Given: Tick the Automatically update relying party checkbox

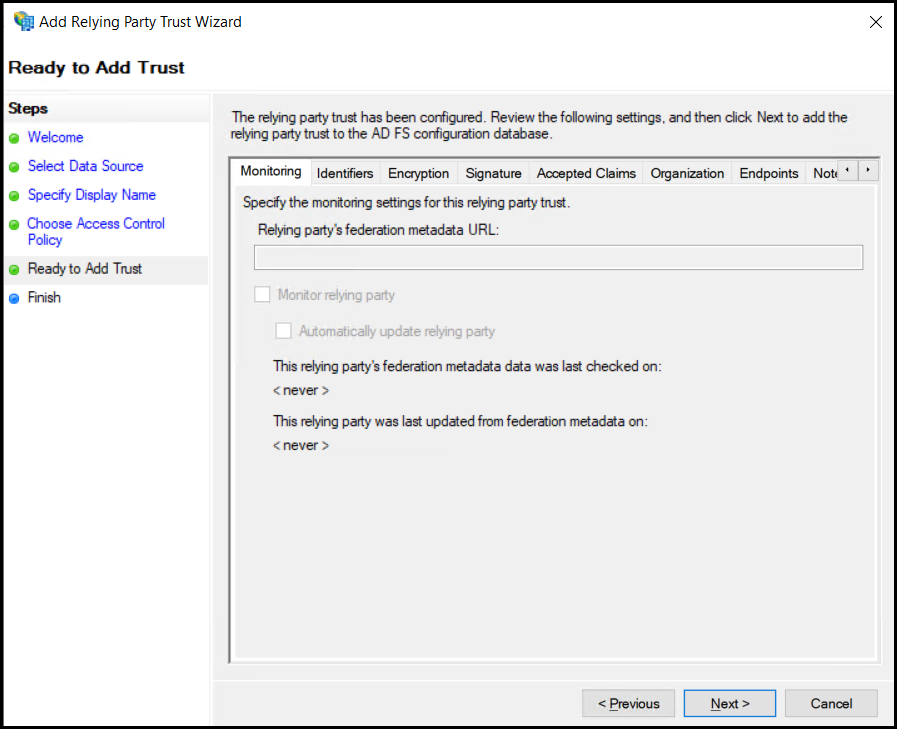Looking at the screenshot, I should click(283, 331).
